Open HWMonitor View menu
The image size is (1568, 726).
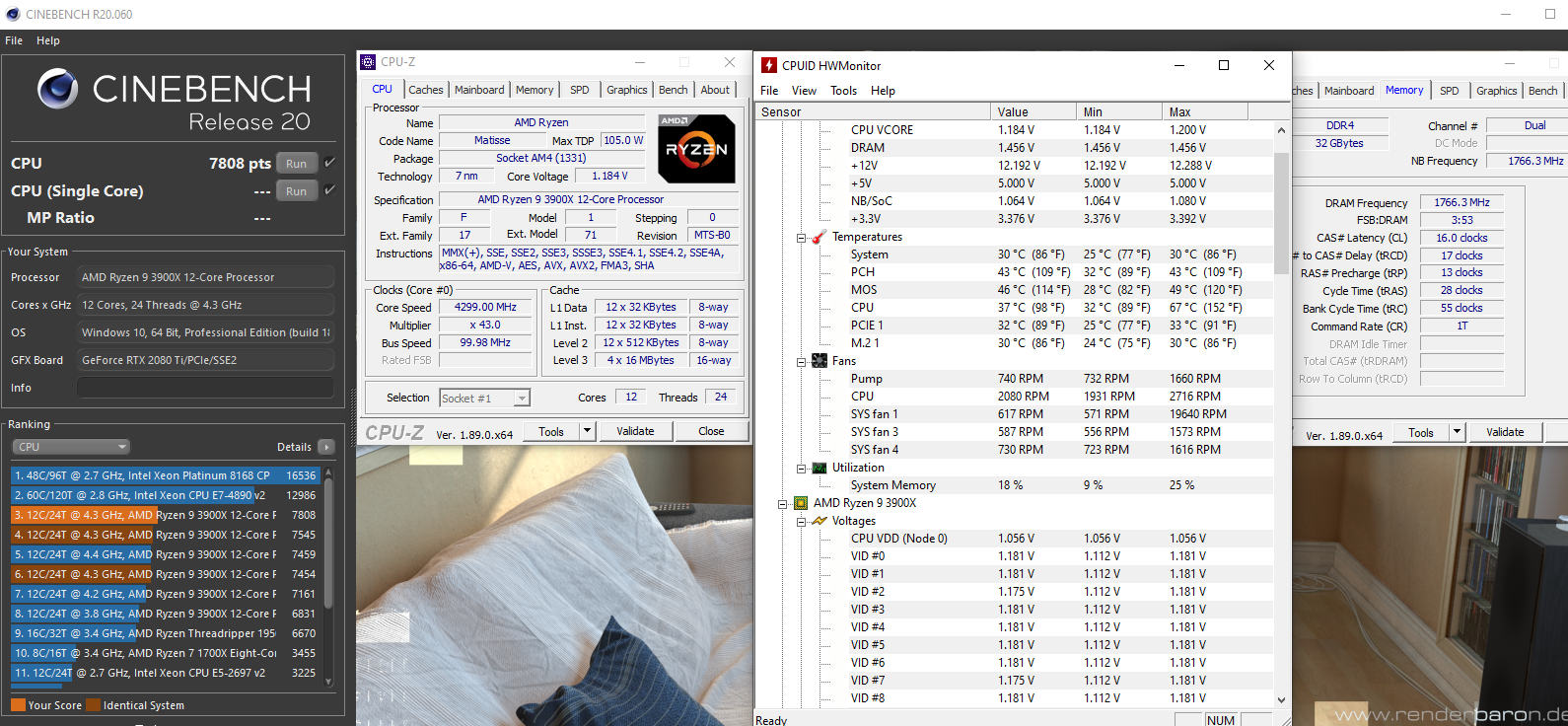(x=805, y=91)
